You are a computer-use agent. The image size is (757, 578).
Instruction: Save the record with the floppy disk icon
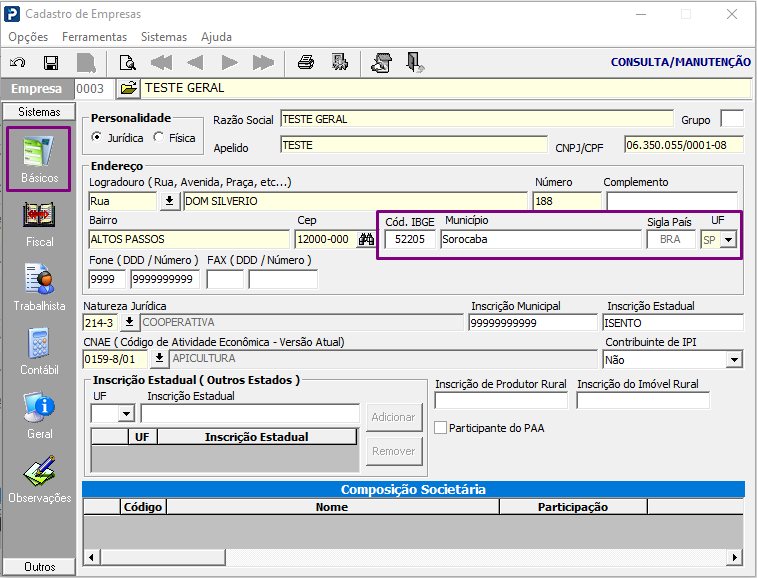click(51, 63)
